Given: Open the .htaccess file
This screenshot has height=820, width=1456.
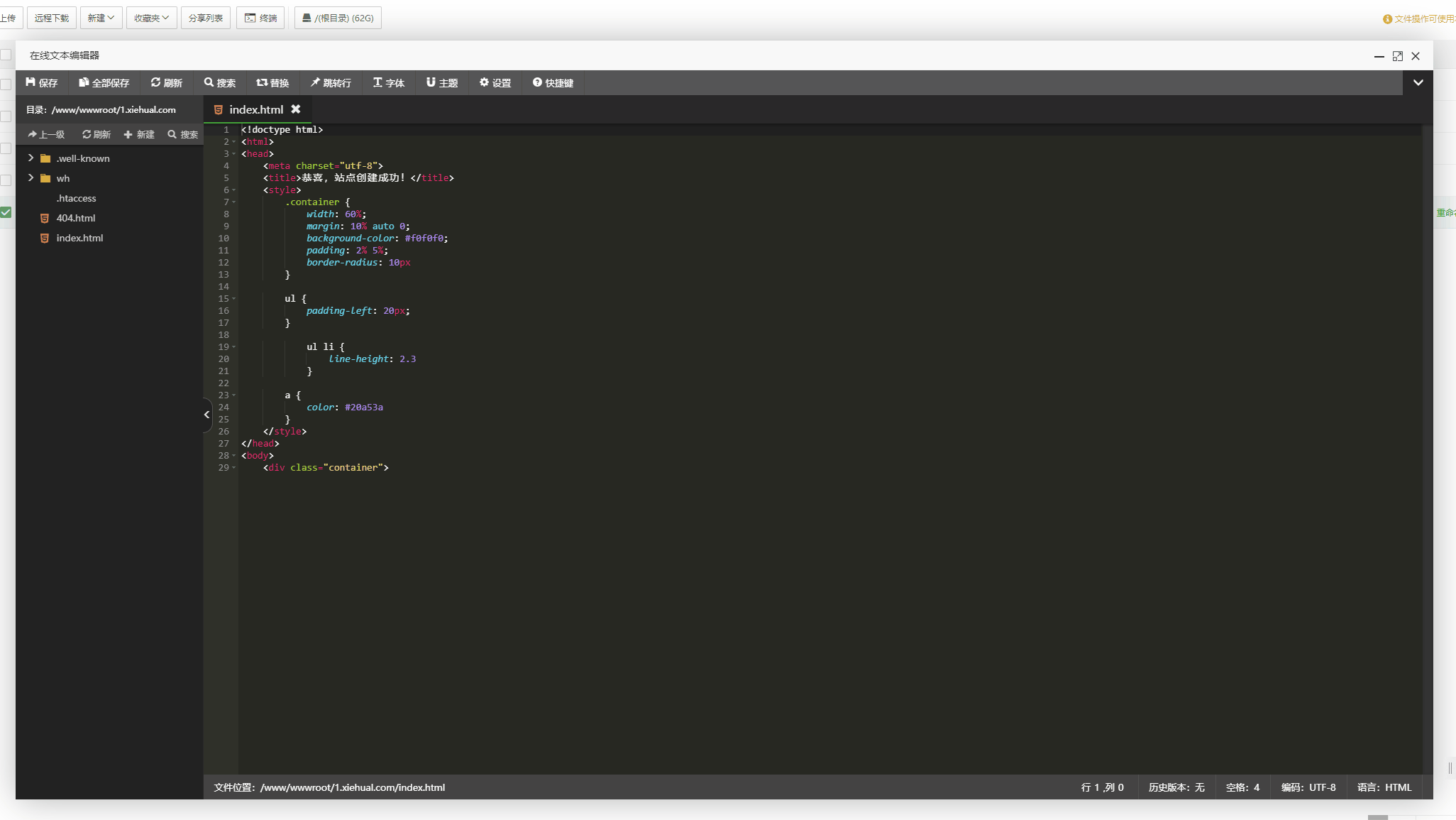Looking at the screenshot, I should (x=76, y=198).
